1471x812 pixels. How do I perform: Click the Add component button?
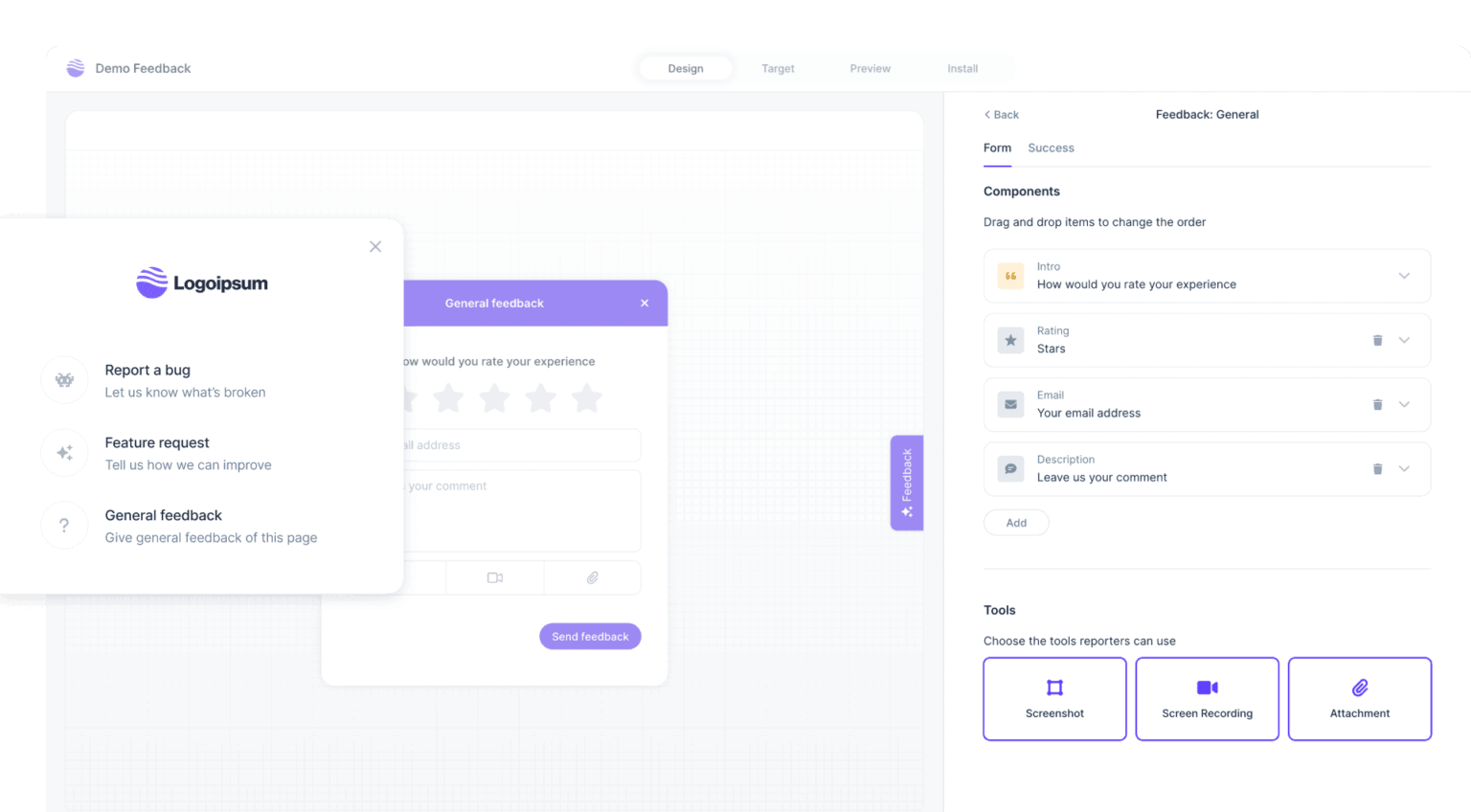1016,523
